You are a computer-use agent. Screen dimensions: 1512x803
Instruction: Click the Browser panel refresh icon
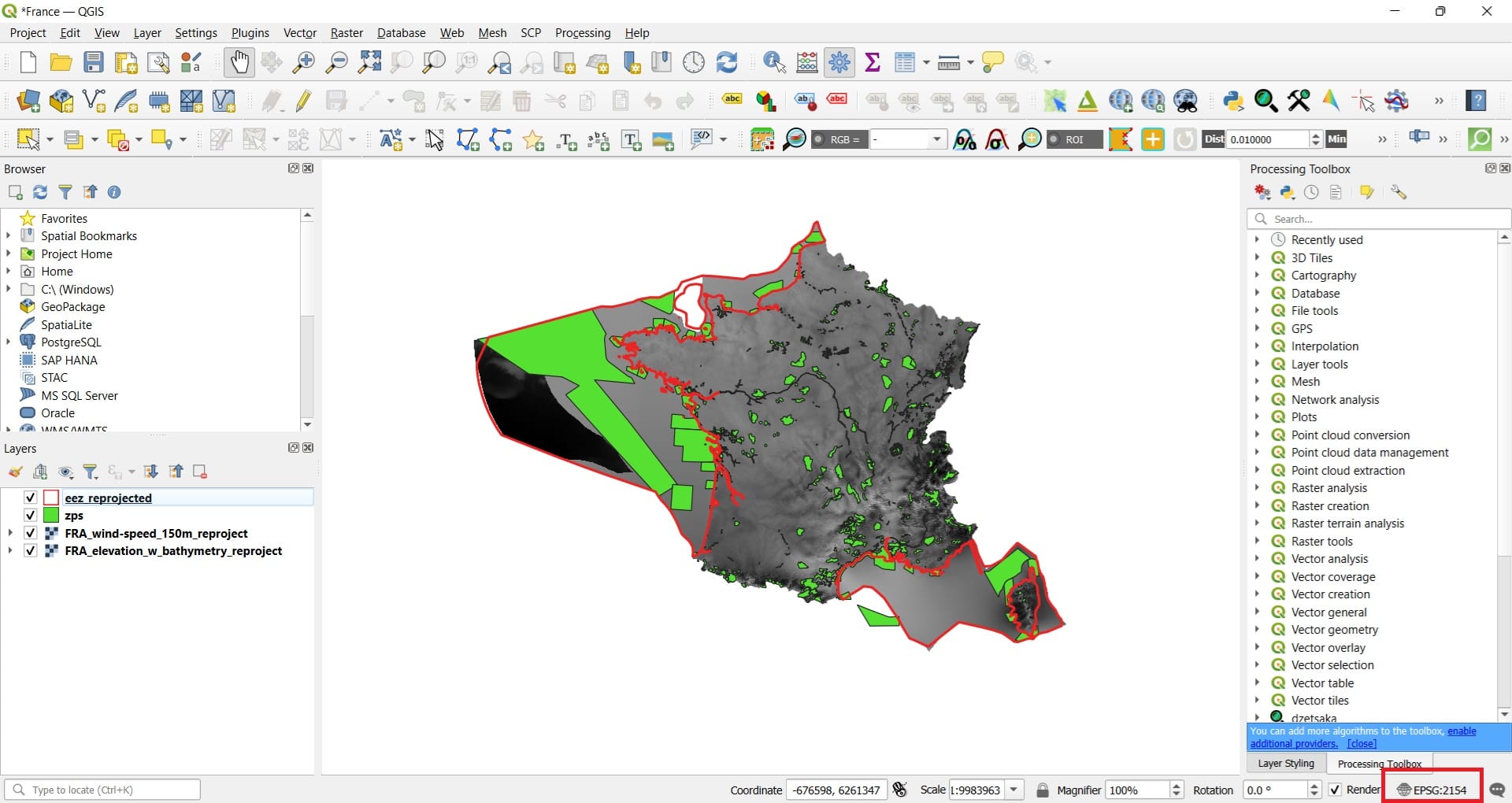(x=40, y=192)
